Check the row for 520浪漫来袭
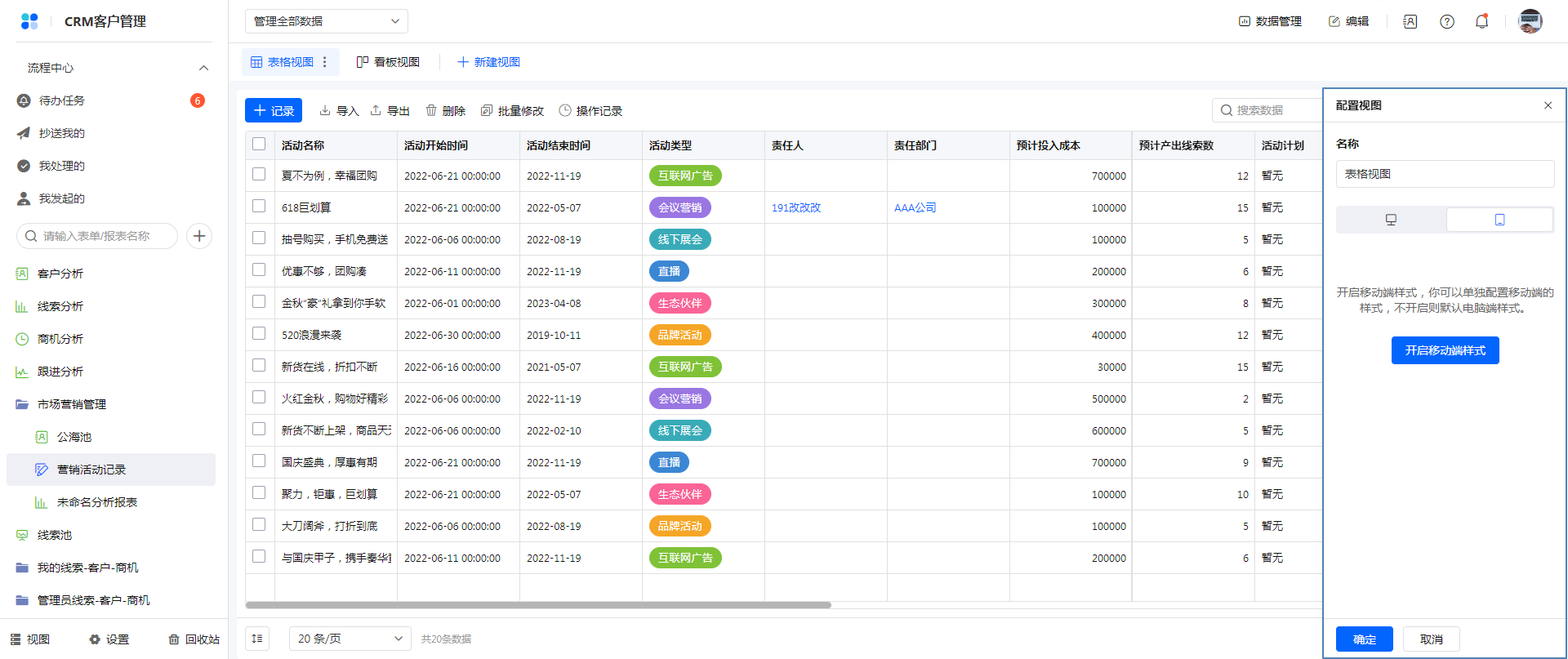Image resolution: width=1568 pixels, height=659 pixels. coord(259,334)
